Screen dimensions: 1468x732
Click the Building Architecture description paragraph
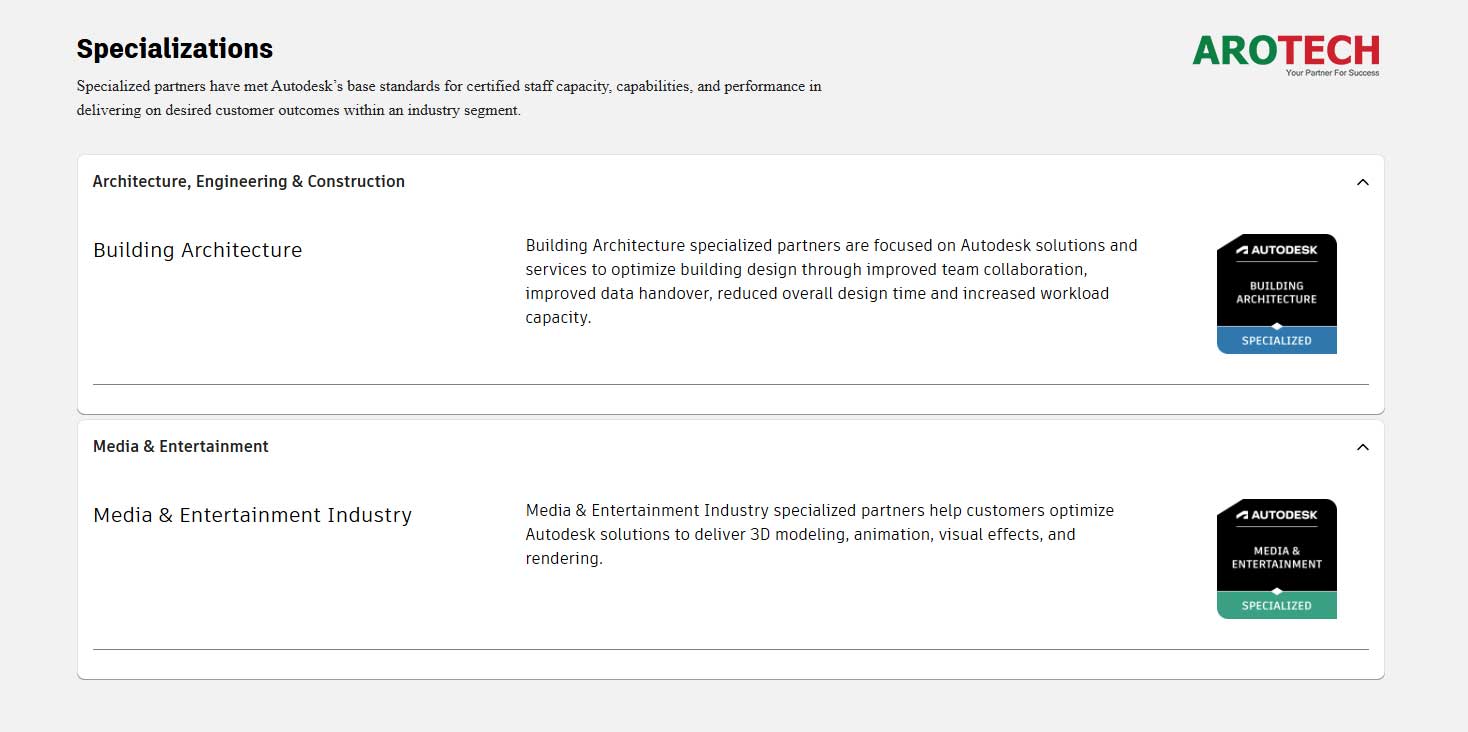pyautogui.click(x=831, y=281)
